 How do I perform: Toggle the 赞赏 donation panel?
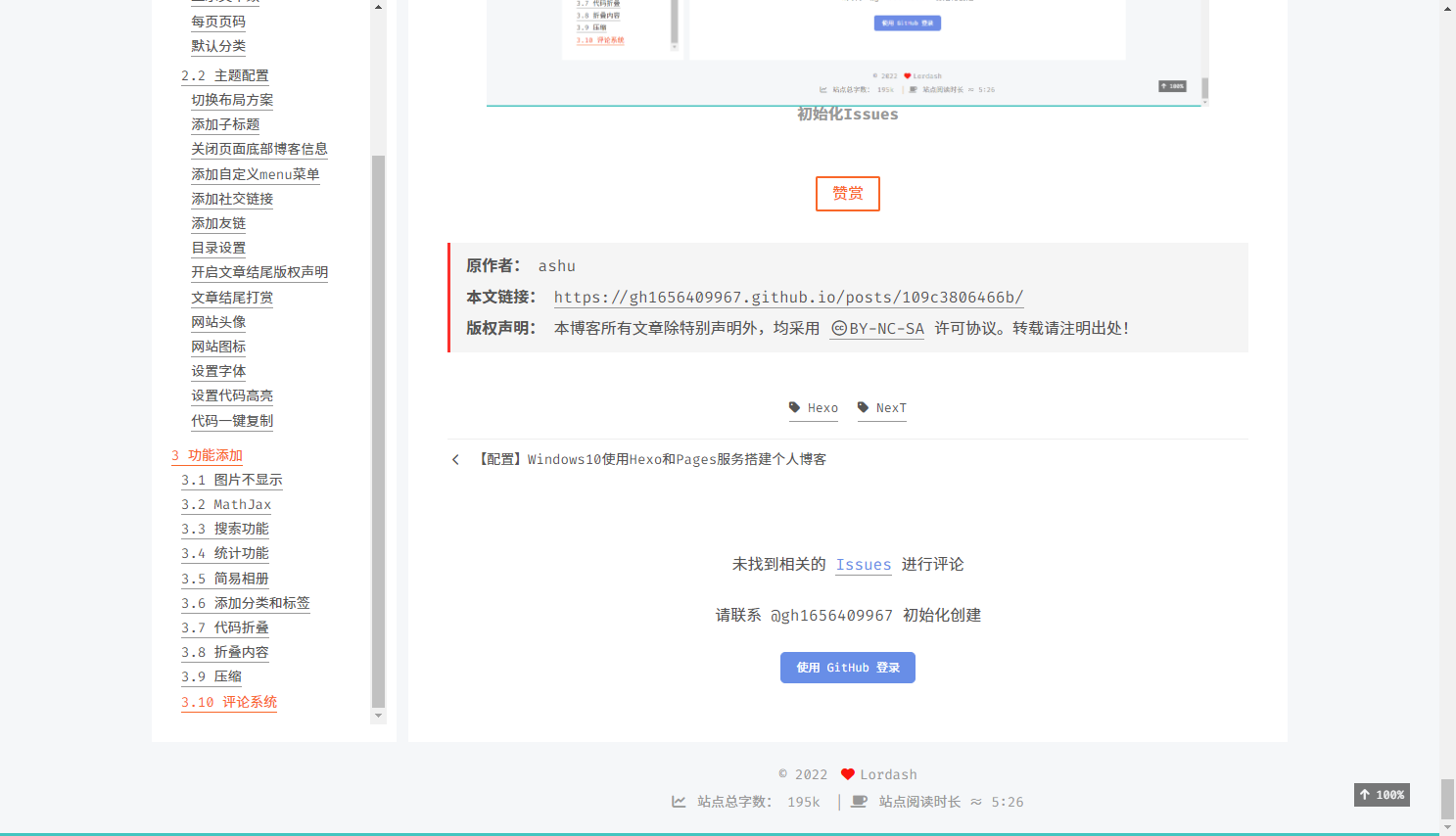847,193
